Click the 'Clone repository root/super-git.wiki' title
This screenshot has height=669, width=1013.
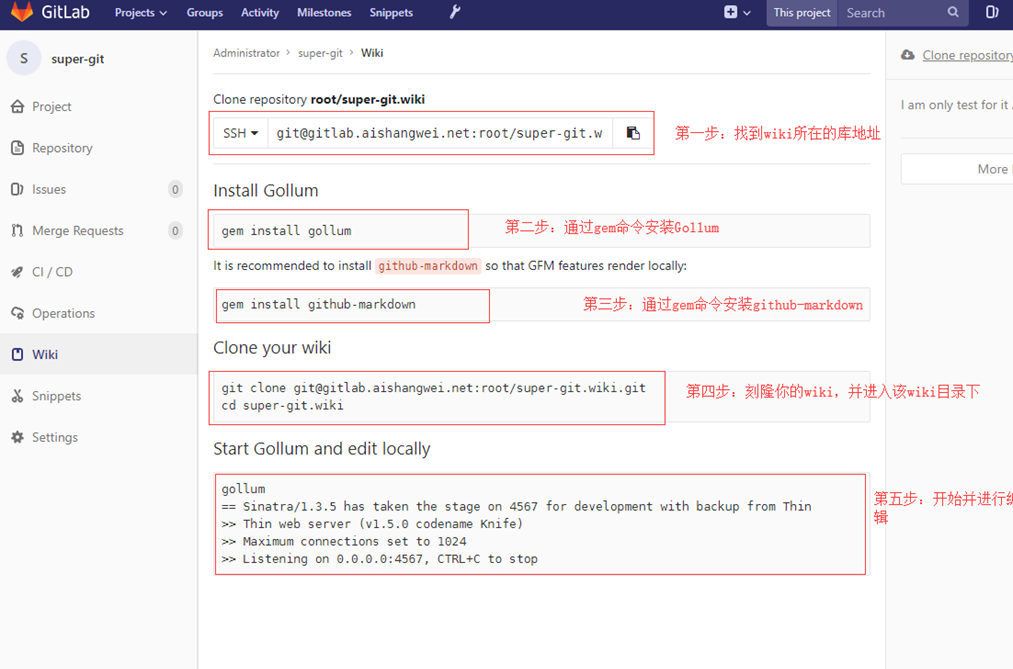(319, 99)
